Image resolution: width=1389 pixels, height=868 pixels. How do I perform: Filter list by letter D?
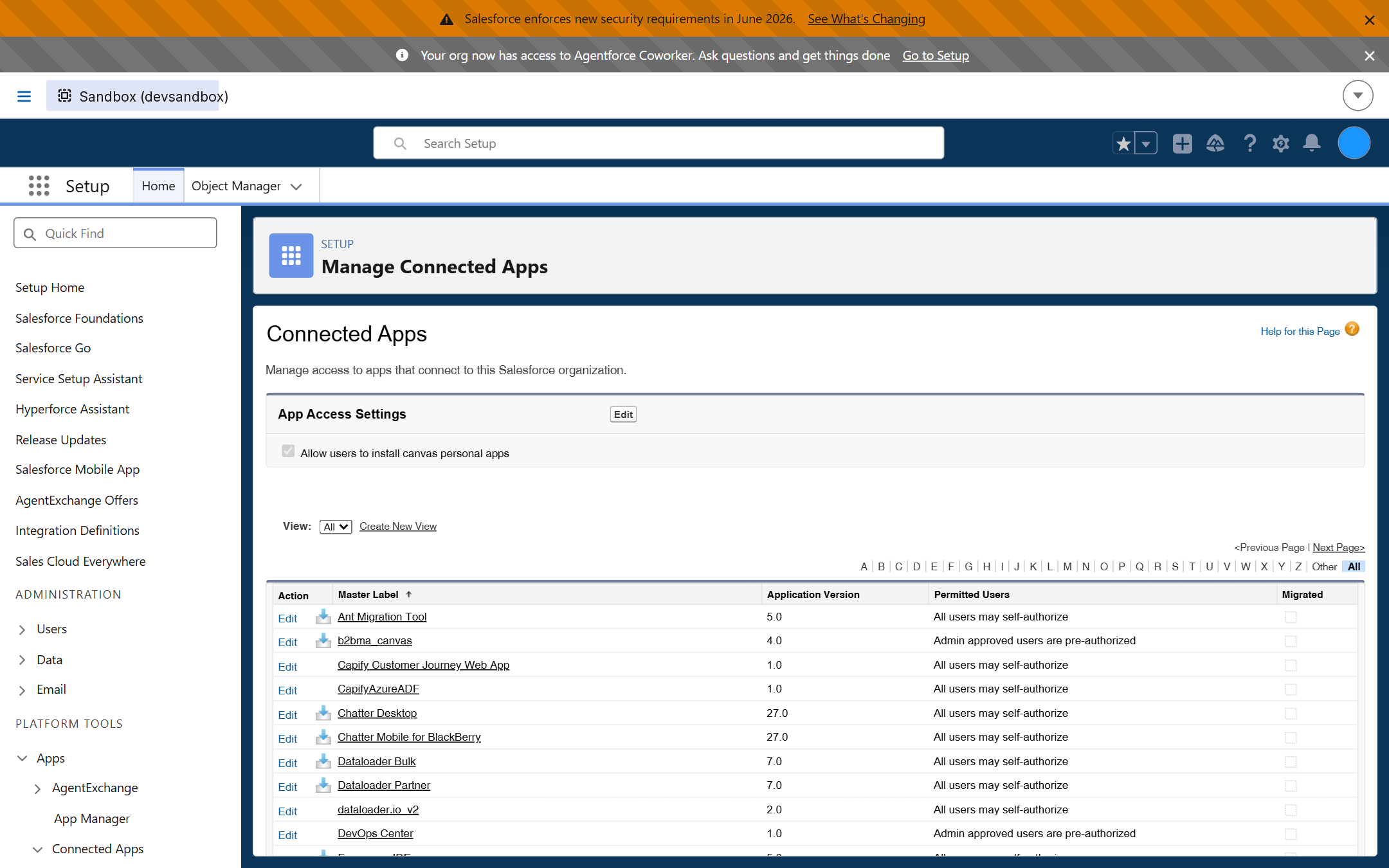coord(916,566)
